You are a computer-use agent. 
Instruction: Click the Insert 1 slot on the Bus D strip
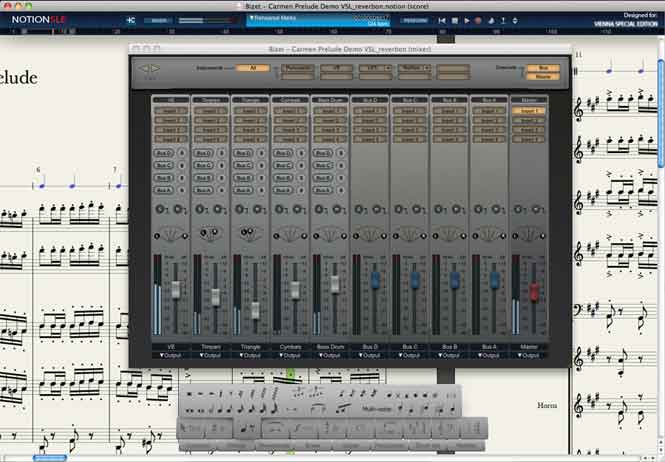pos(370,111)
